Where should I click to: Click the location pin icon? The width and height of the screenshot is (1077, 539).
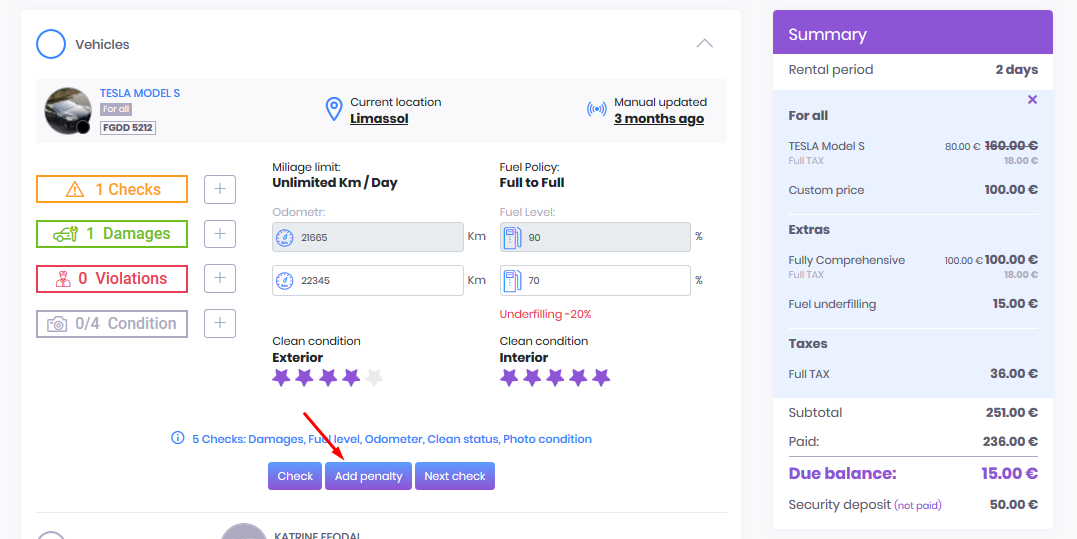pyautogui.click(x=334, y=110)
